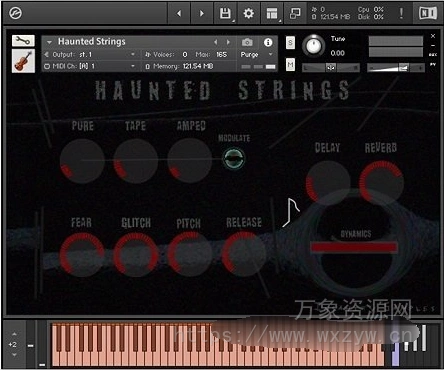Viewport: 444px width, 370px height.
Task: Click the Delay knob
Action: (x=328, y=183)
